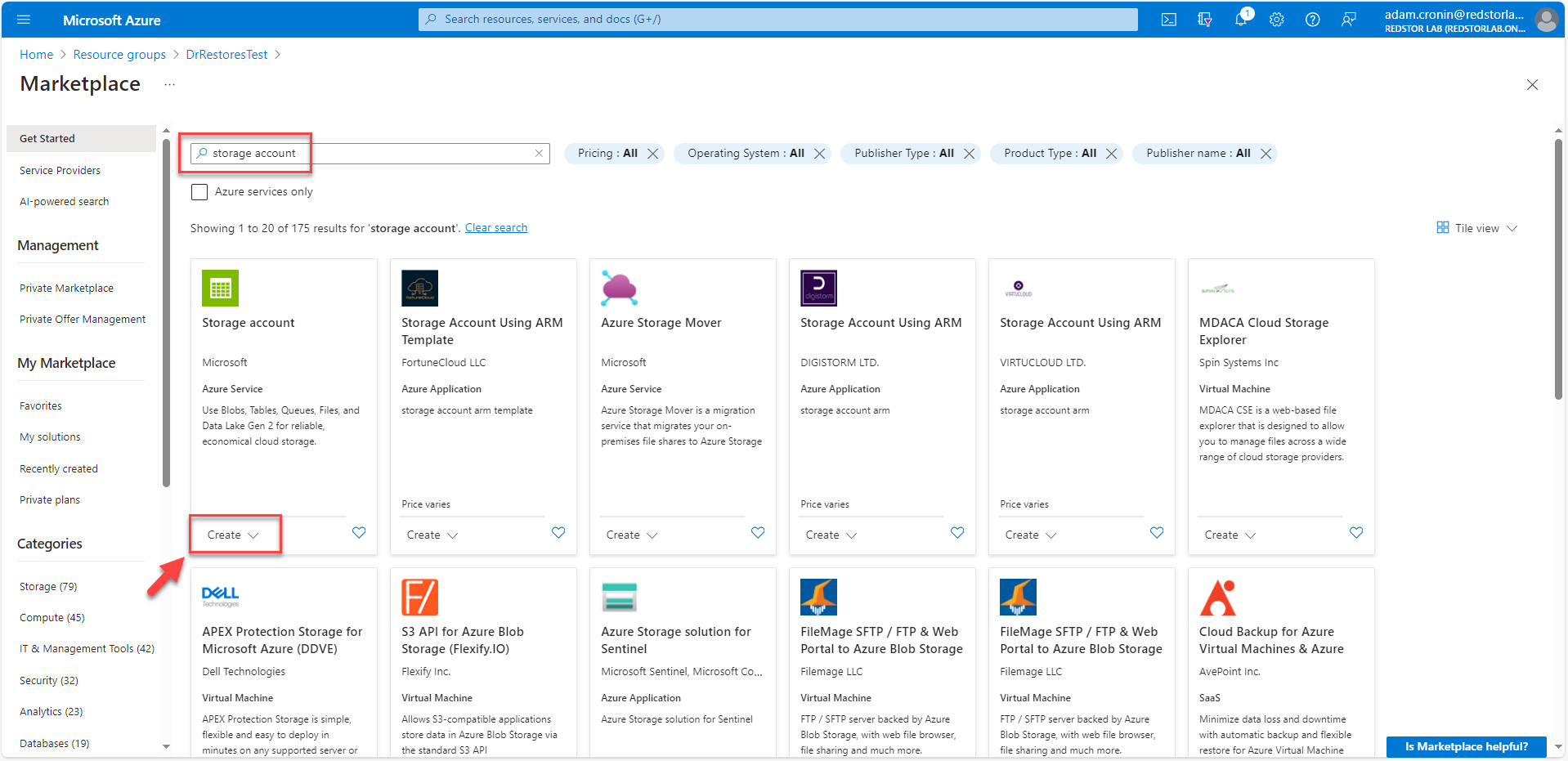This screenshot has width=1568, height=761.
Task: Filter by Storage (79) category
Action: (48, 587)
